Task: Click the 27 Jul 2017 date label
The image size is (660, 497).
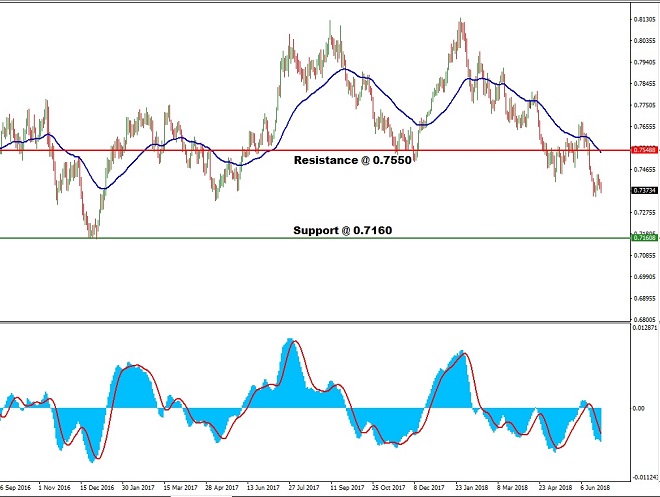Action: pos(304,488)
